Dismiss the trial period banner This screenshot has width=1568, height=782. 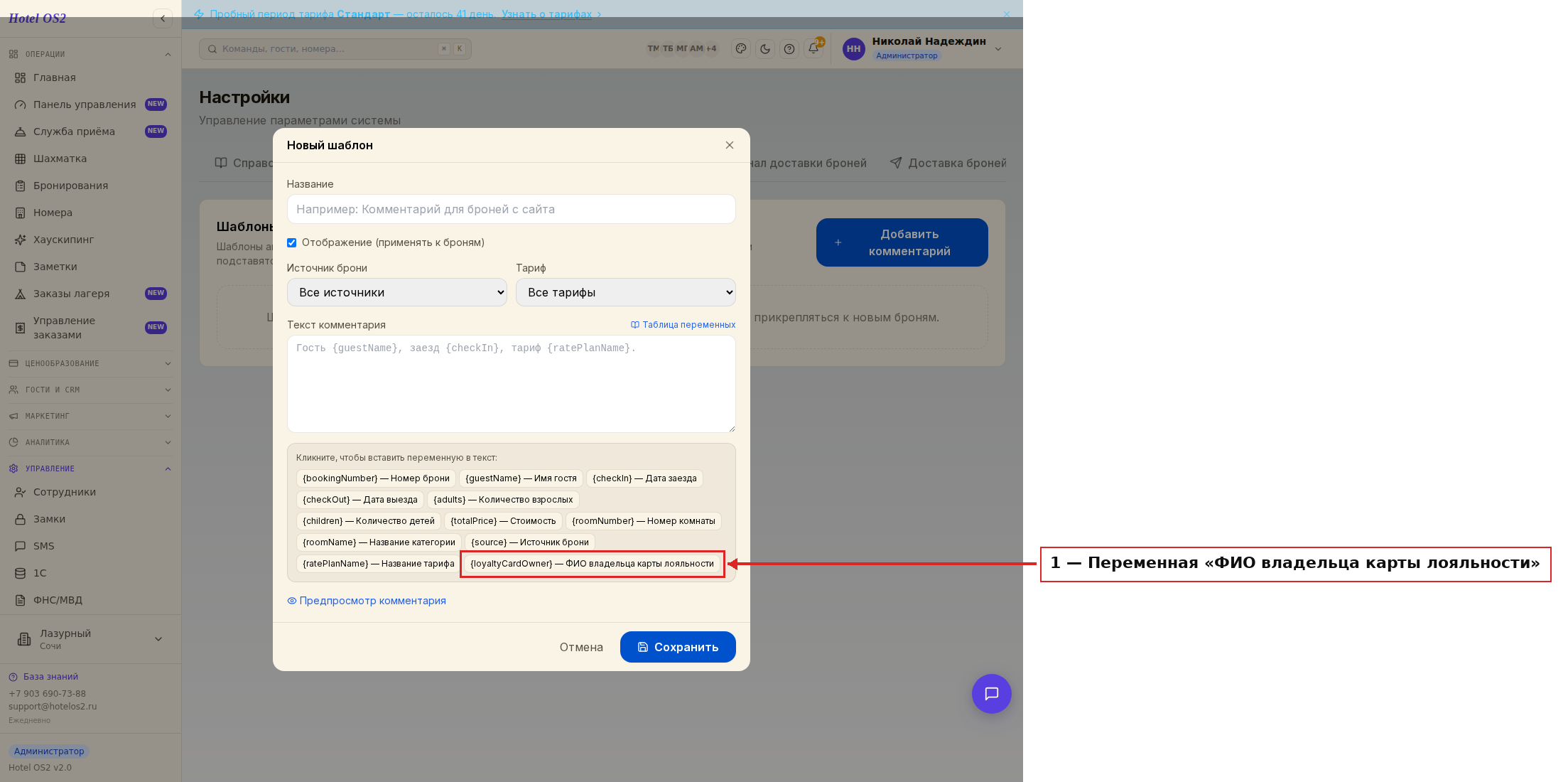(1007, 14)
